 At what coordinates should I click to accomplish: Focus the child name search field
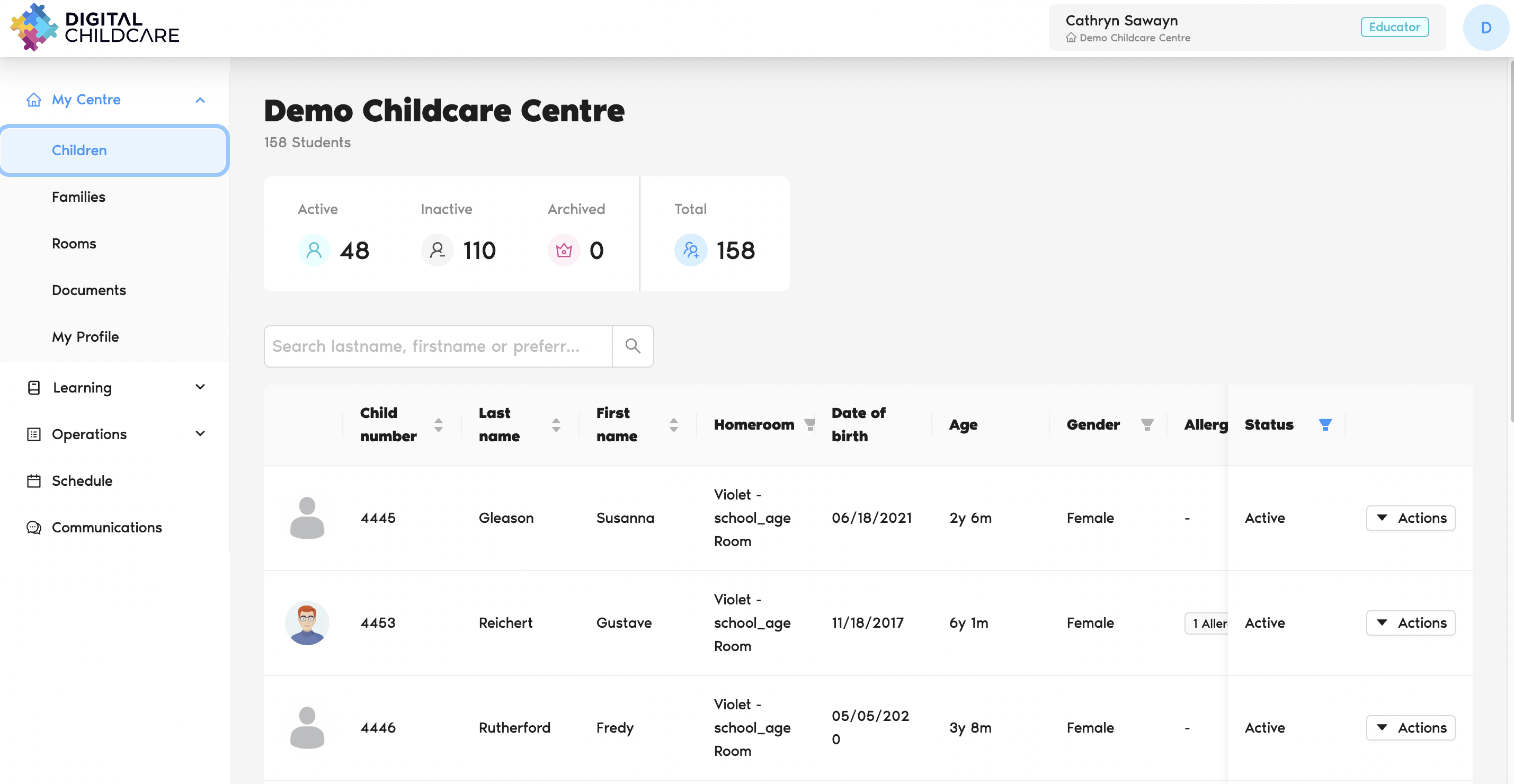tap(438, 346)
